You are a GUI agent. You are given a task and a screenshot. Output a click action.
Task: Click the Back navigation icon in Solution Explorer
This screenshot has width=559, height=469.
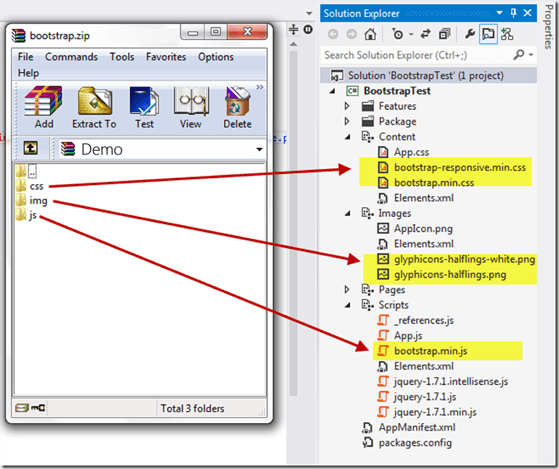coord(333,34)
